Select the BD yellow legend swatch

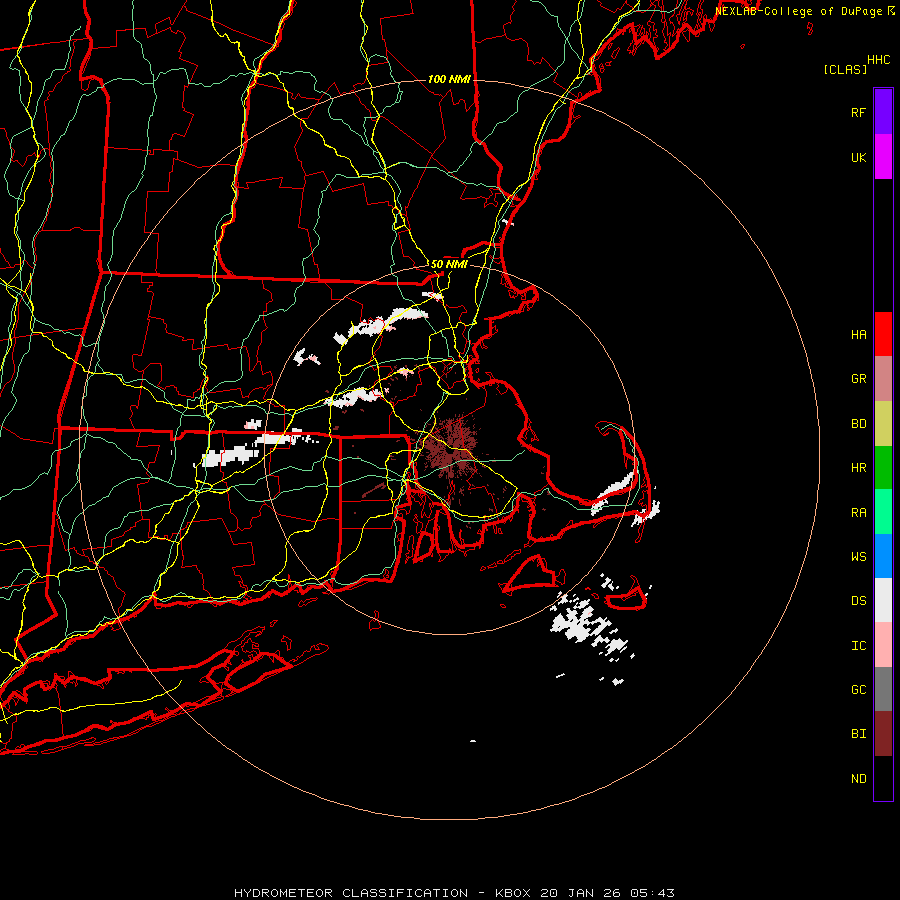(x=883, y=424)
